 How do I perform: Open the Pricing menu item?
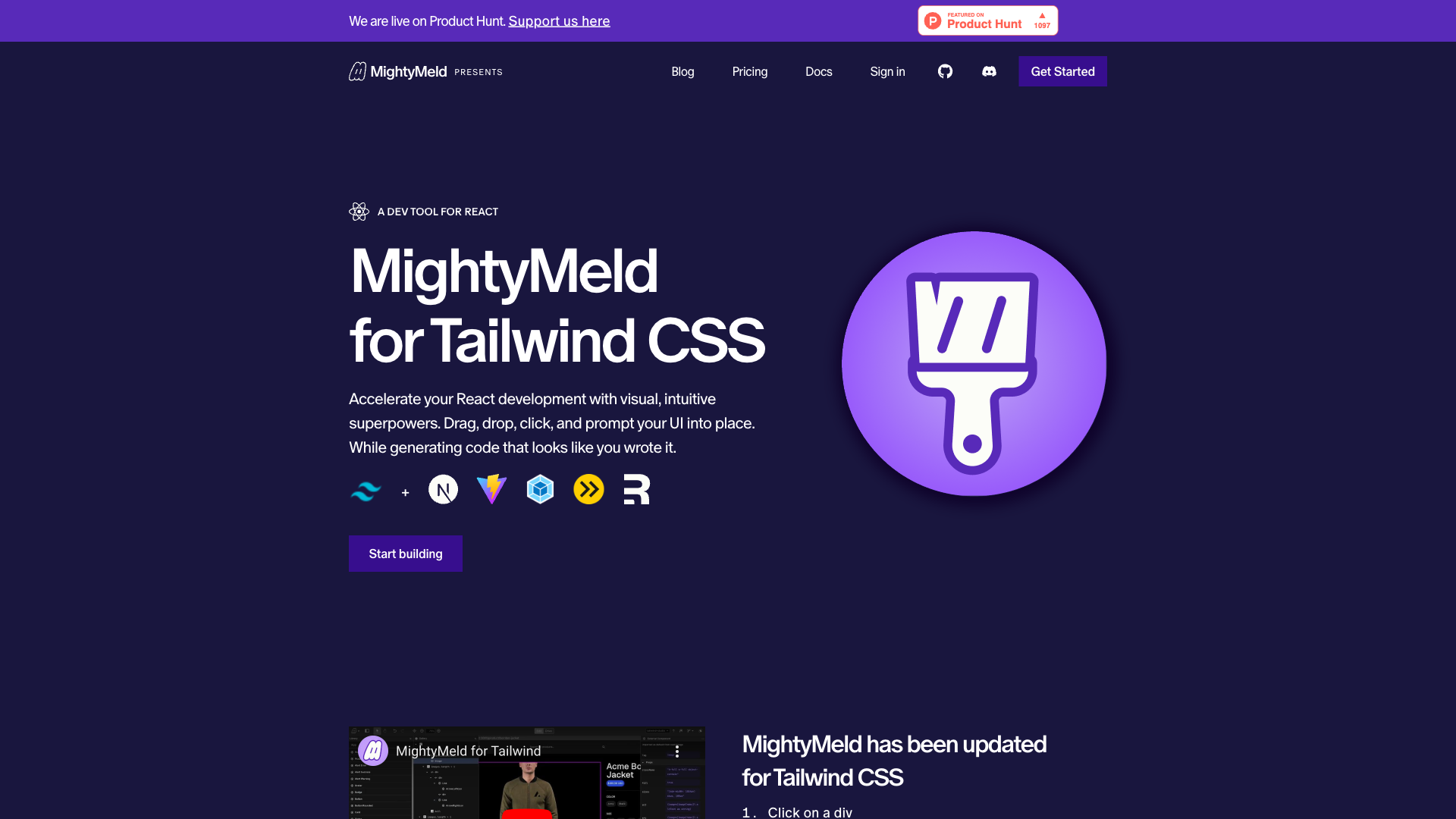[749, 71]
